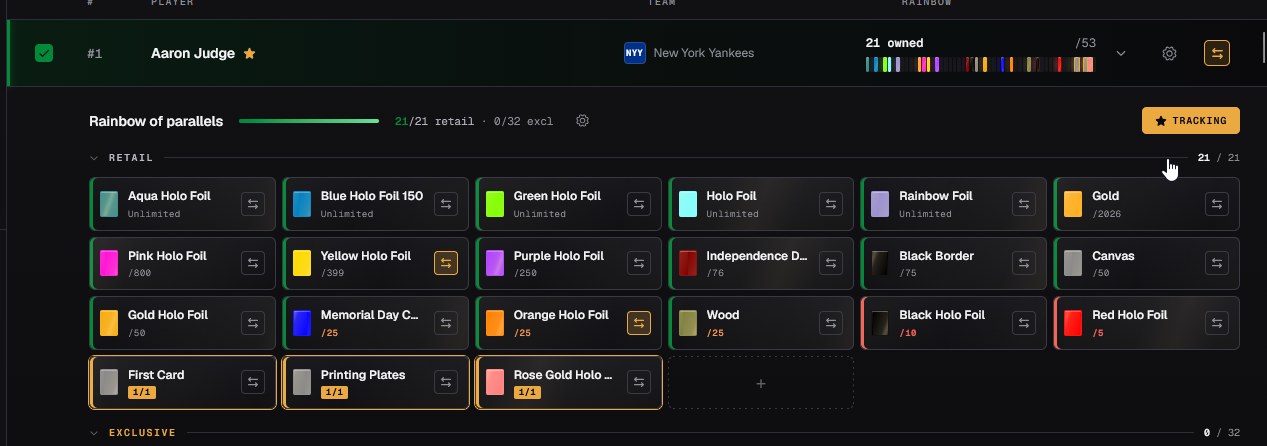Click Green Holo Foil color swatch
This screenshot has width=1267, height=446.
(494, 204)
